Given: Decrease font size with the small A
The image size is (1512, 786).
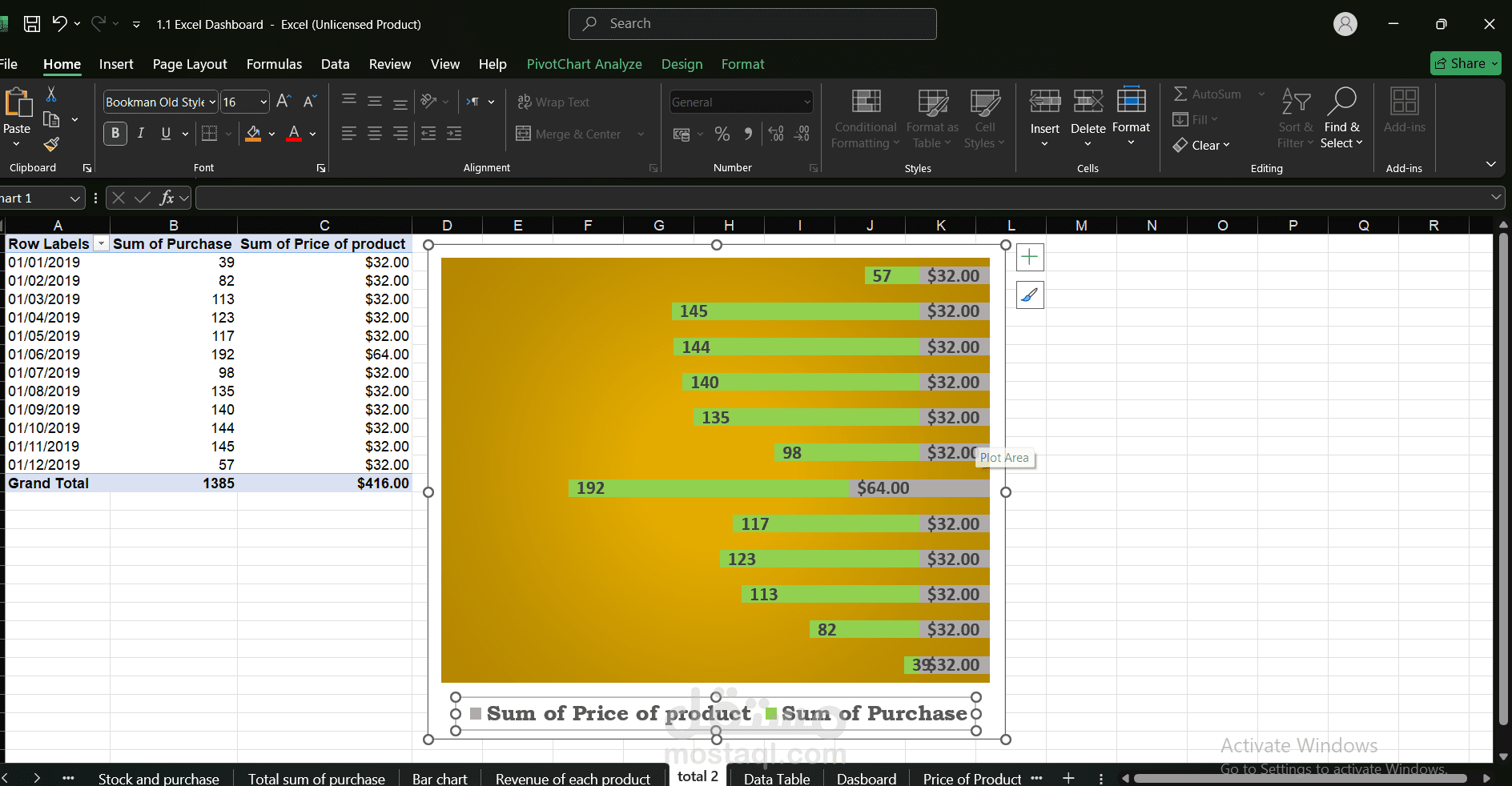Looking at the screenshot, I should click(310, 102).
